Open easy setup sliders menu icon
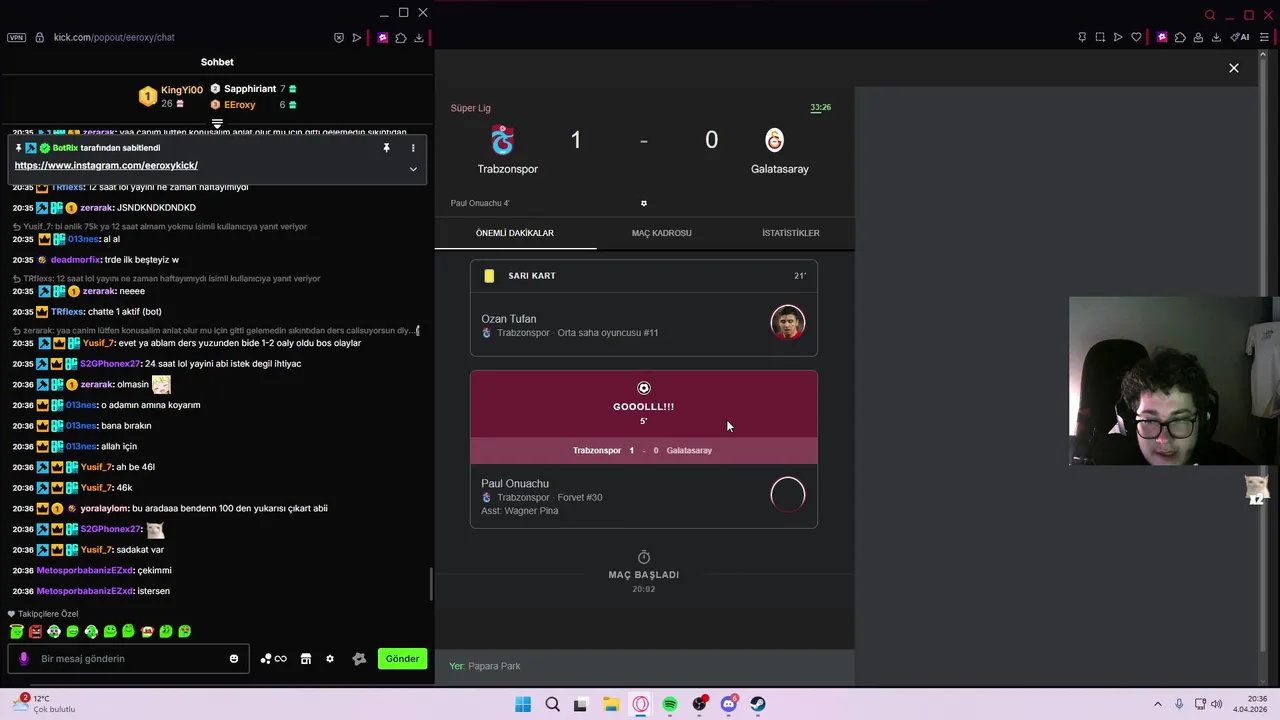 (x=1265, y=38)
